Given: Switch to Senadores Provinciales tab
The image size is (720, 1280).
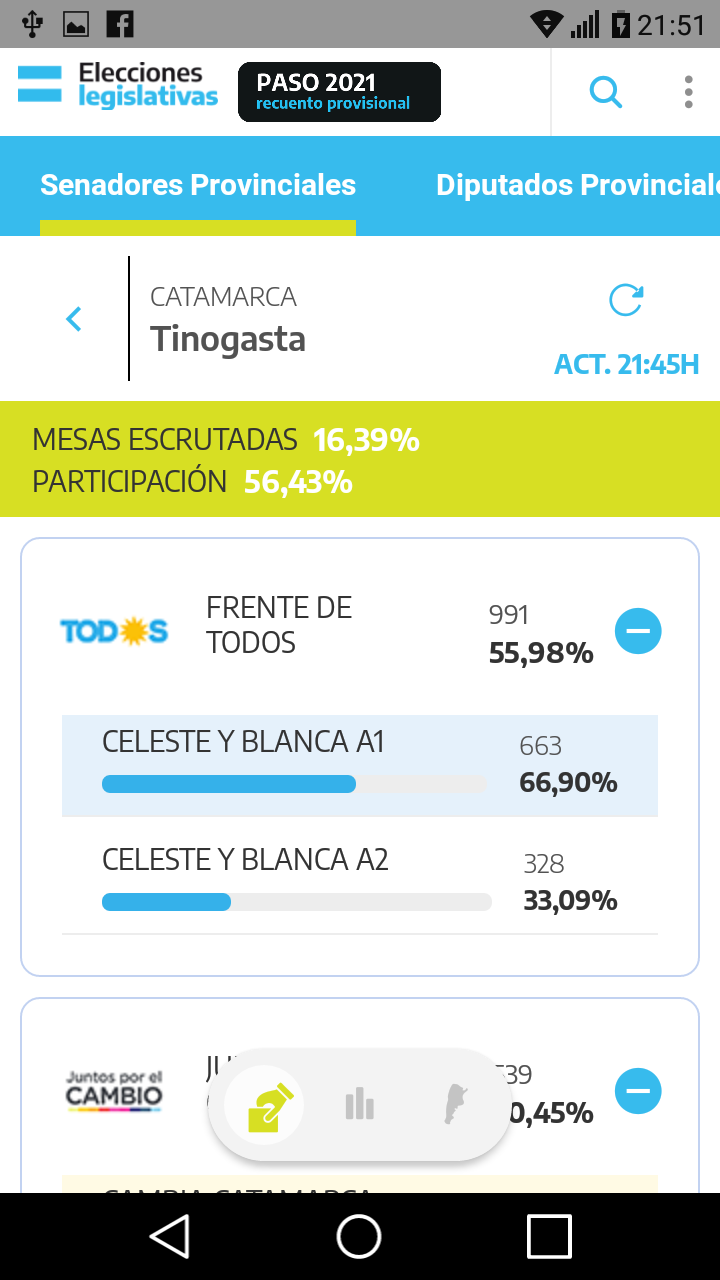Looking at the screenshot, I should pyautogui.click(x=198, y=185).
